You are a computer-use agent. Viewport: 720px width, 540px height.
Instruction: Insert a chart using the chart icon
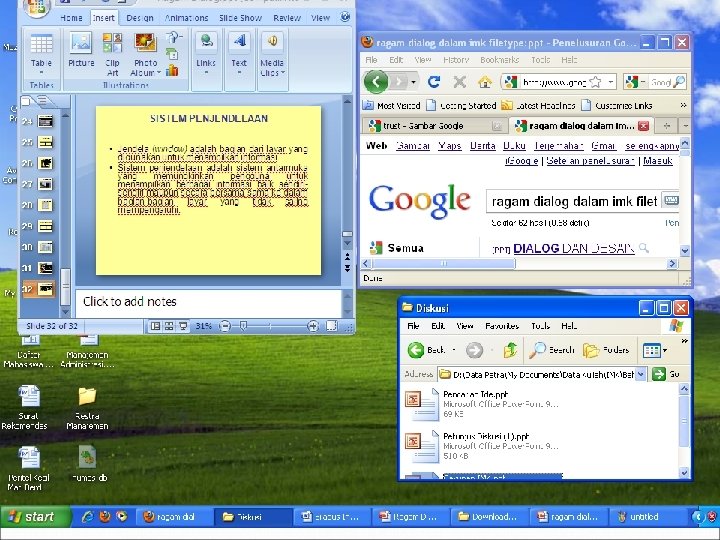tap(172, 70)
